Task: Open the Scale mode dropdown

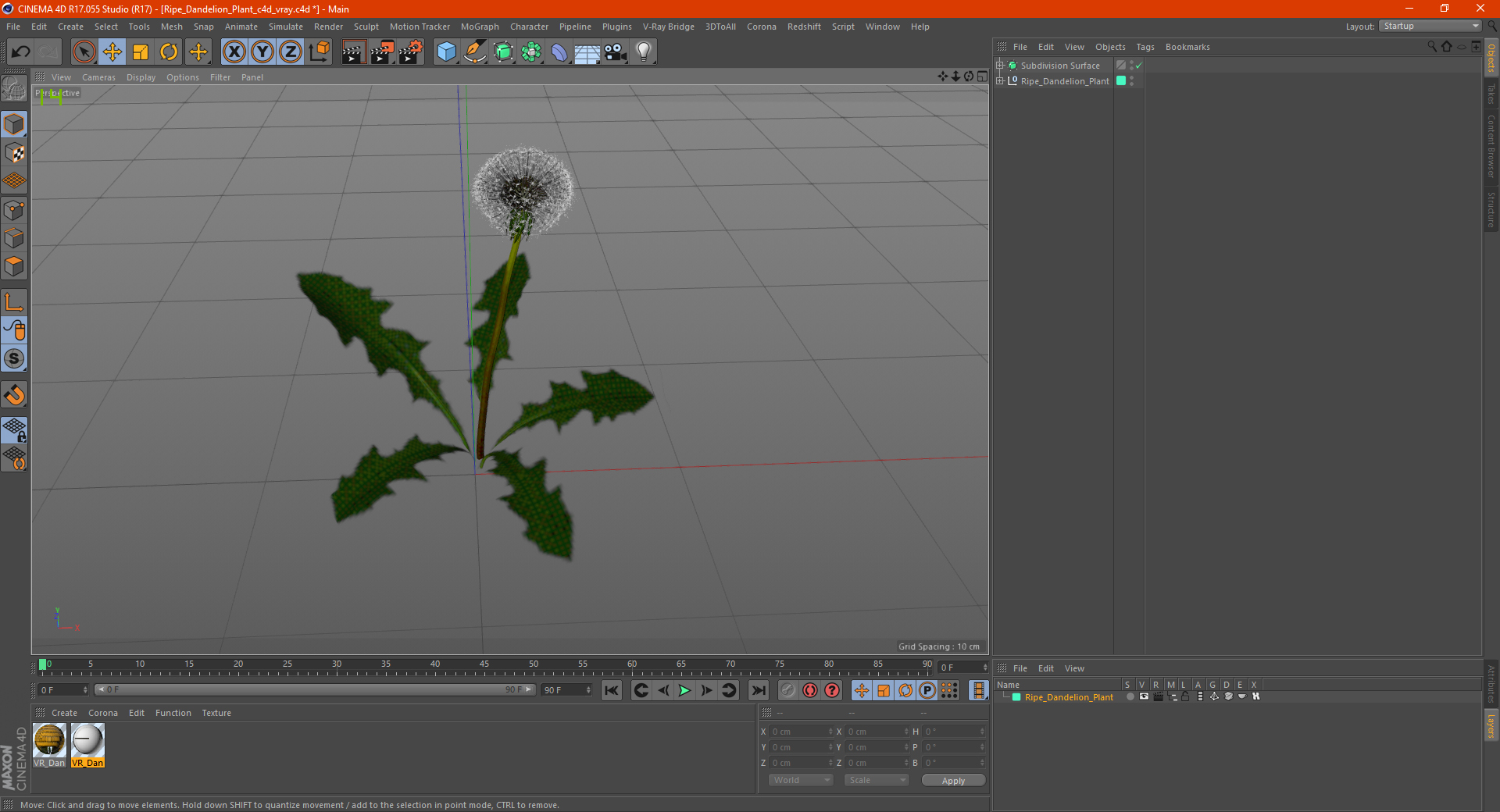Action: coord(877,780)
